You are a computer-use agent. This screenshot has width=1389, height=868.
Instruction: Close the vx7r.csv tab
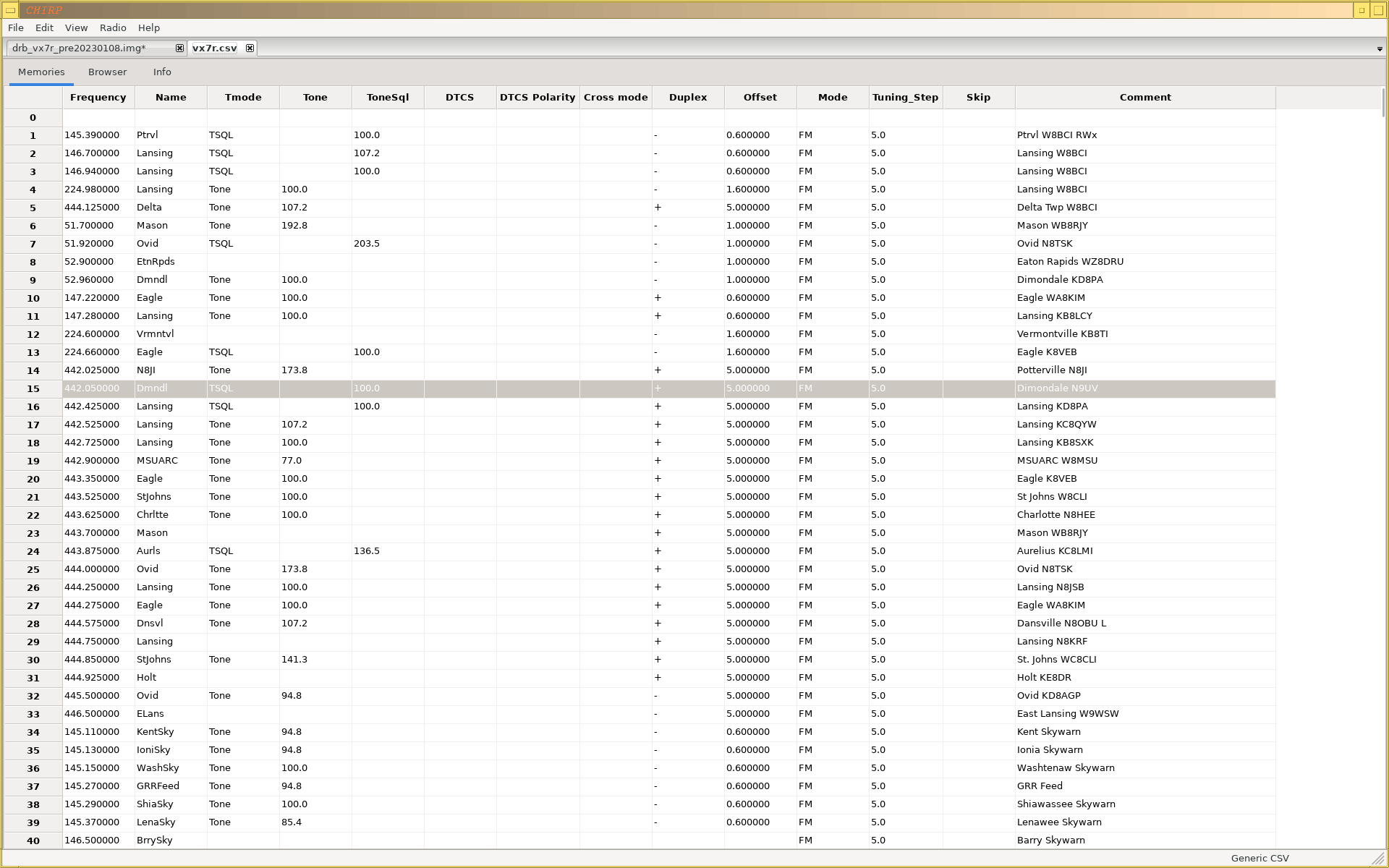pyautogui.click(x=250, y=48)
